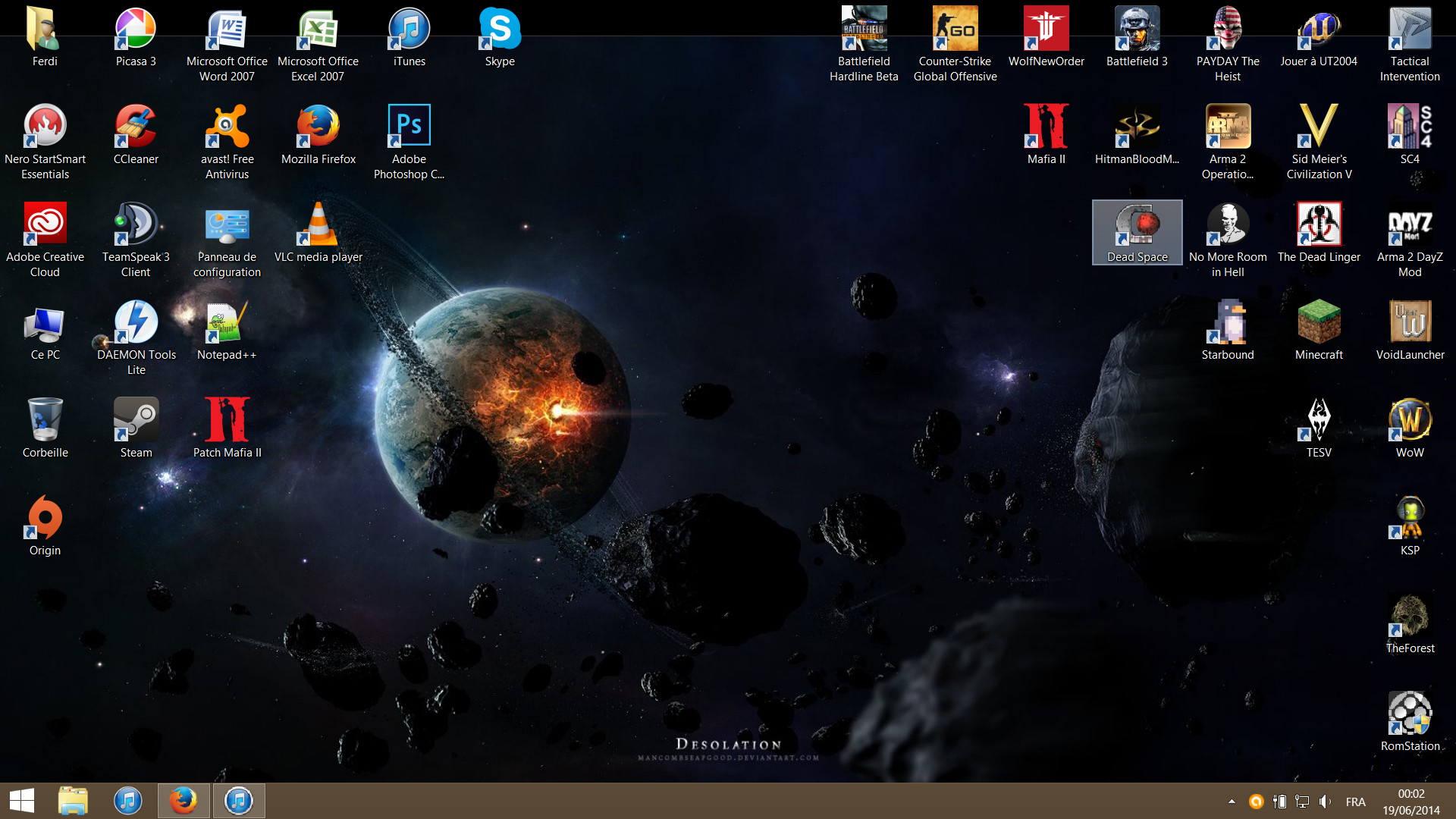1456x819 pixels.
Task: Select the Ce PC desktop icon
Action: pyautogui.click(x=45, y=331)
